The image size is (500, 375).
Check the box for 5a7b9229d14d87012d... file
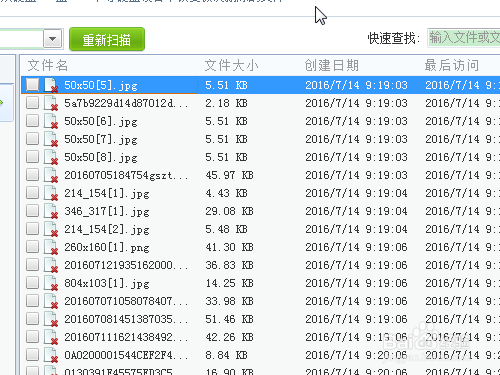coord(33,103)
